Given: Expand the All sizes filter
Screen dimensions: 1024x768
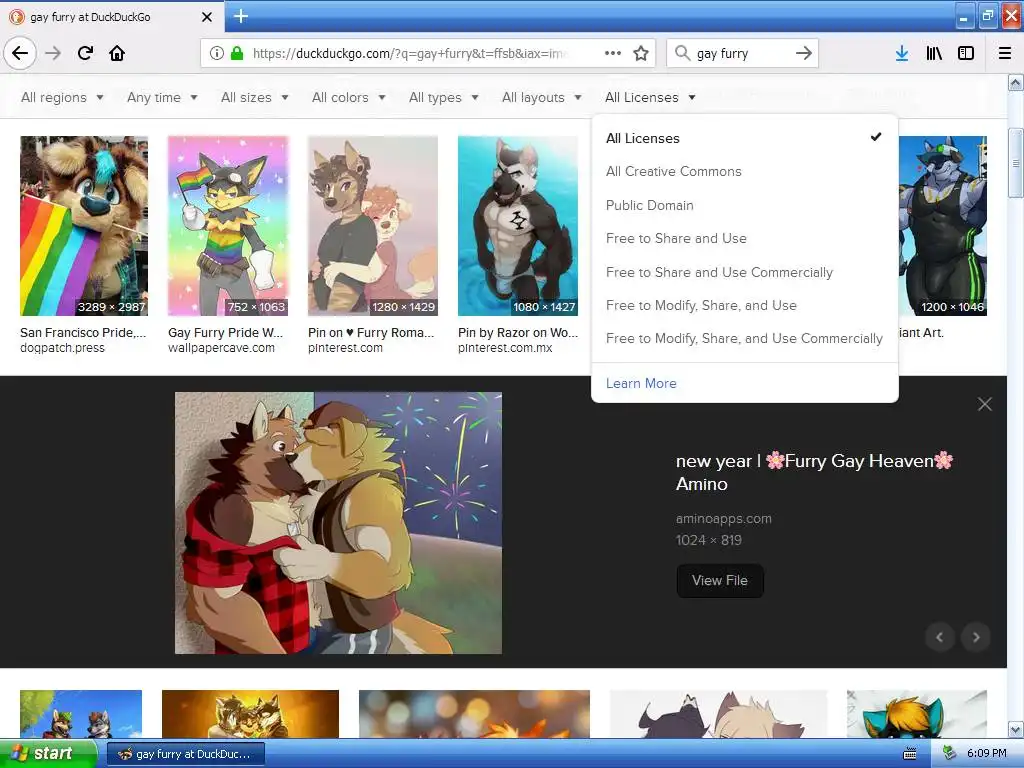Looking at the screenshot, I should click(x=255, y=97).
